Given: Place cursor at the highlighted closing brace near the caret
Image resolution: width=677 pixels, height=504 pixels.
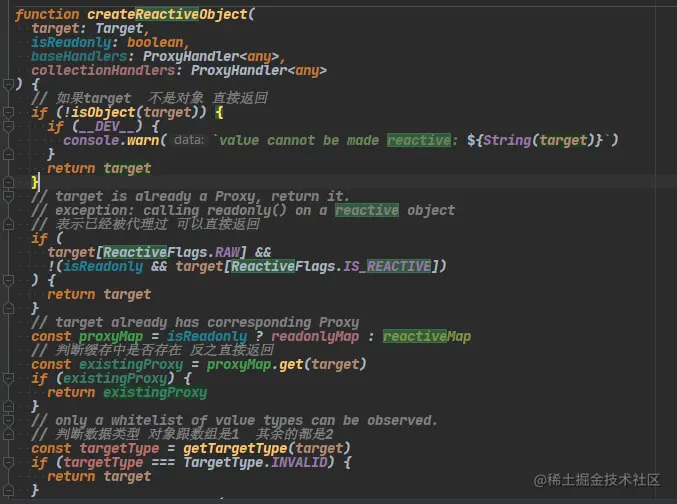Looking at the screenshot, I should coord(35,182).
